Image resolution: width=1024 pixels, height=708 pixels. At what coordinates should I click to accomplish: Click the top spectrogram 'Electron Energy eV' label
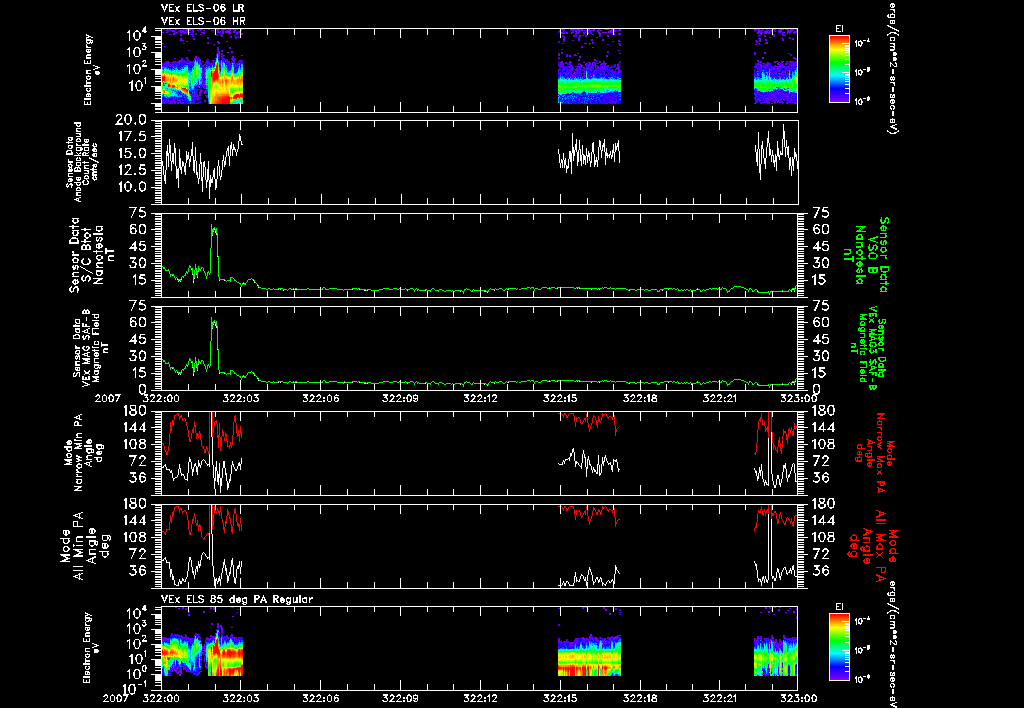[x=93, y=69]
